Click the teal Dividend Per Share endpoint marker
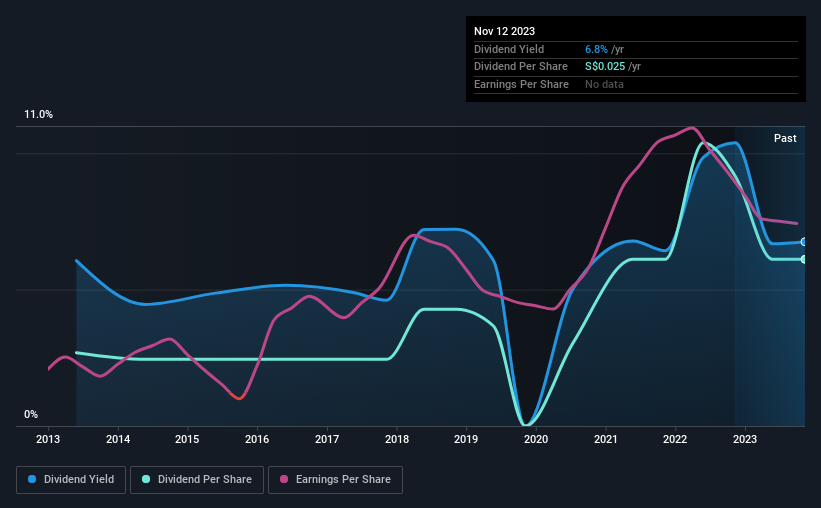 [803, 259]
